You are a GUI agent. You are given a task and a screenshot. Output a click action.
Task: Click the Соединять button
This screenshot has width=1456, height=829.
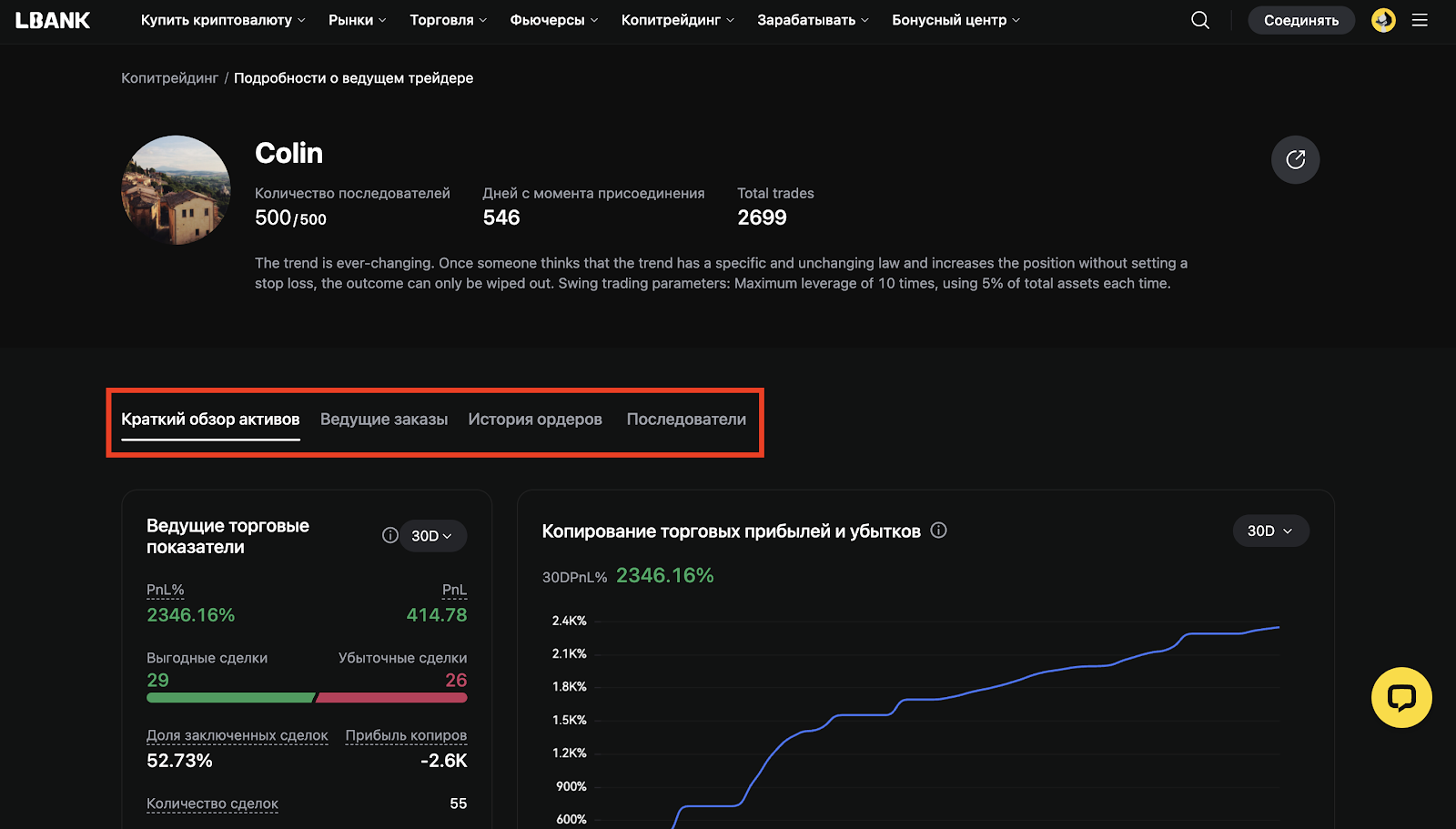coord(1301,20)
